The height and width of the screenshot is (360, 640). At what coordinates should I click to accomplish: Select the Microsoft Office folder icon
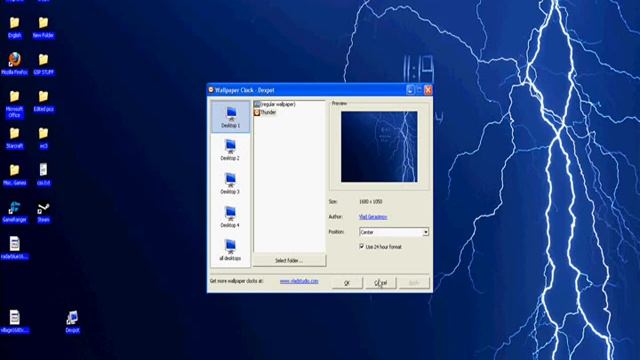click(15, 104)
